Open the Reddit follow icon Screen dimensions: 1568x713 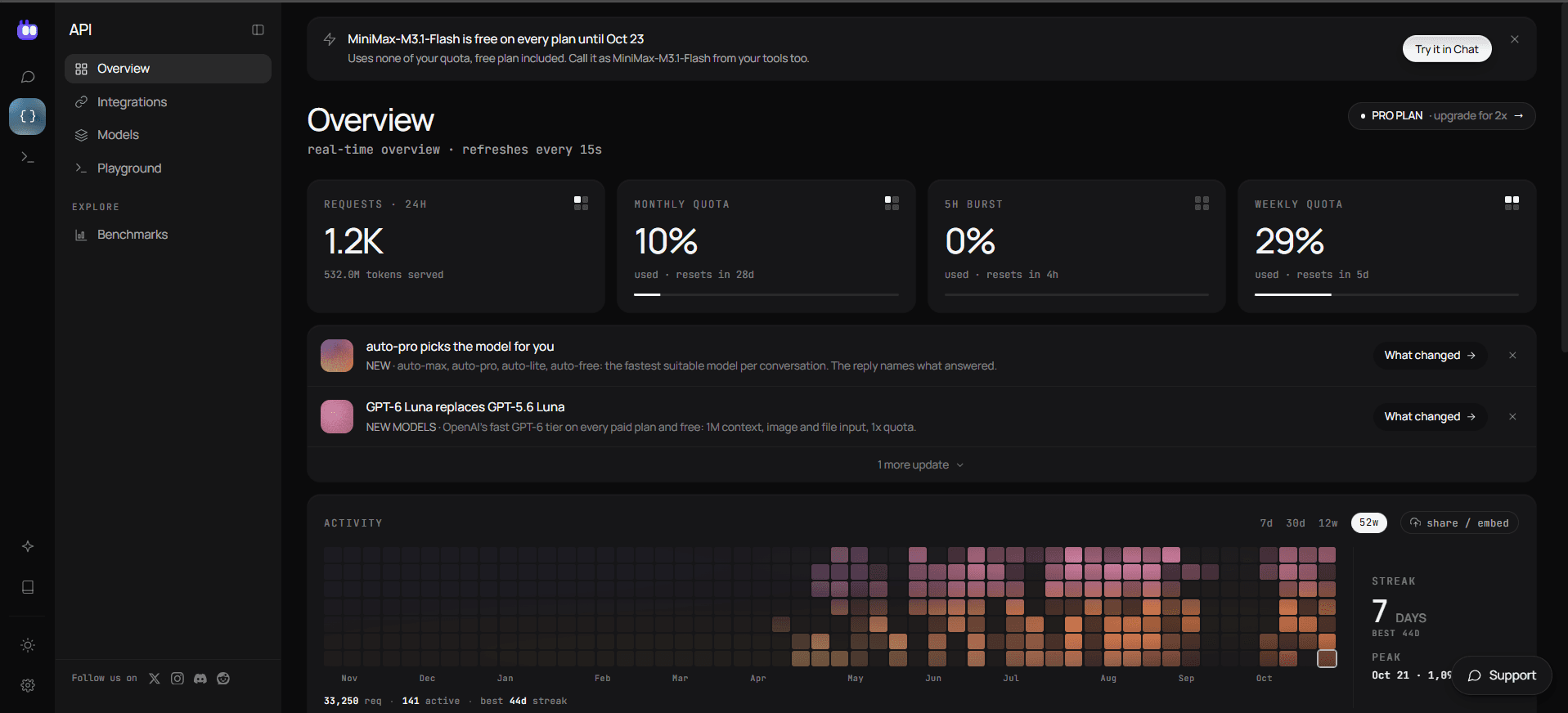point(223,678)
